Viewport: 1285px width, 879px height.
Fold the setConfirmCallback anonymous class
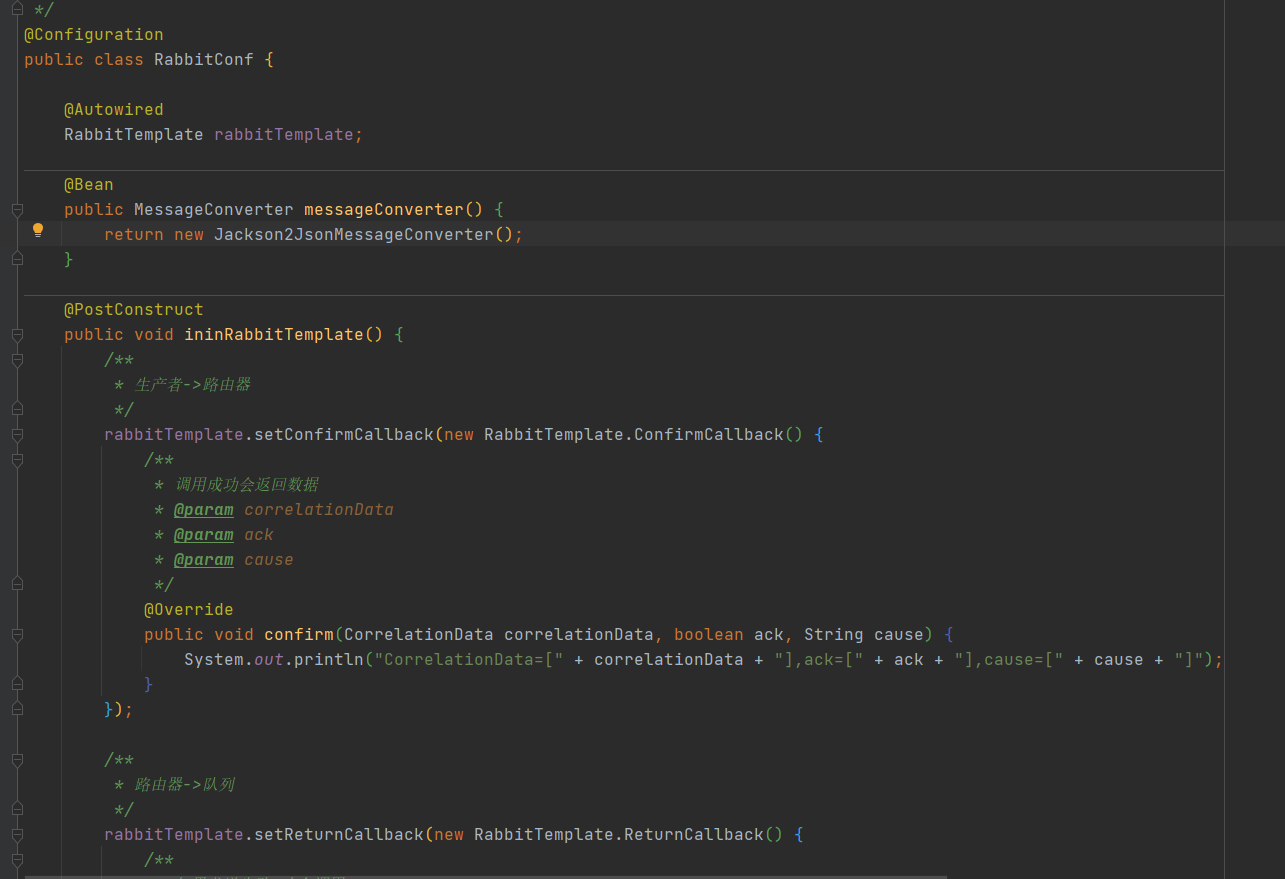(x=17, y=435)
